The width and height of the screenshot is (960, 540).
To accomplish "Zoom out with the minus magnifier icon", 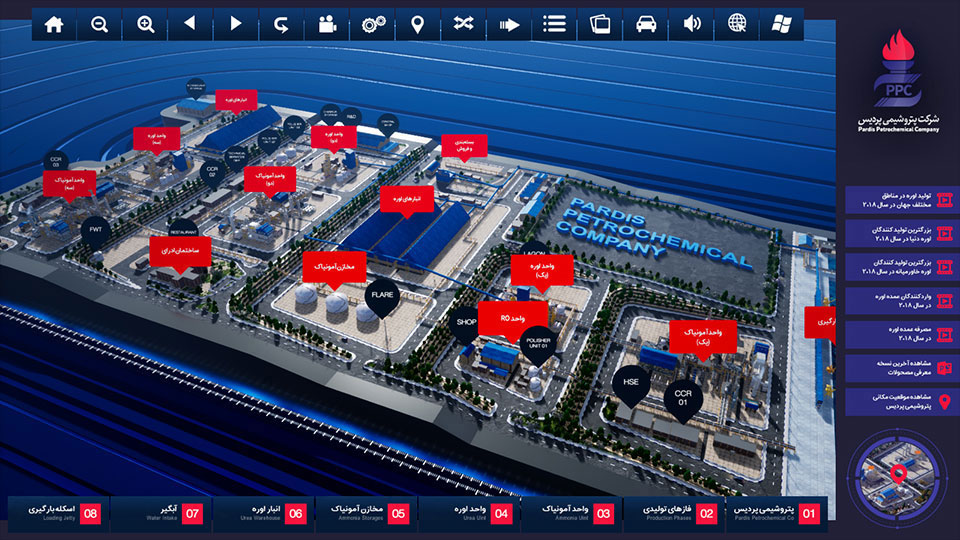I will coord(99,24).
